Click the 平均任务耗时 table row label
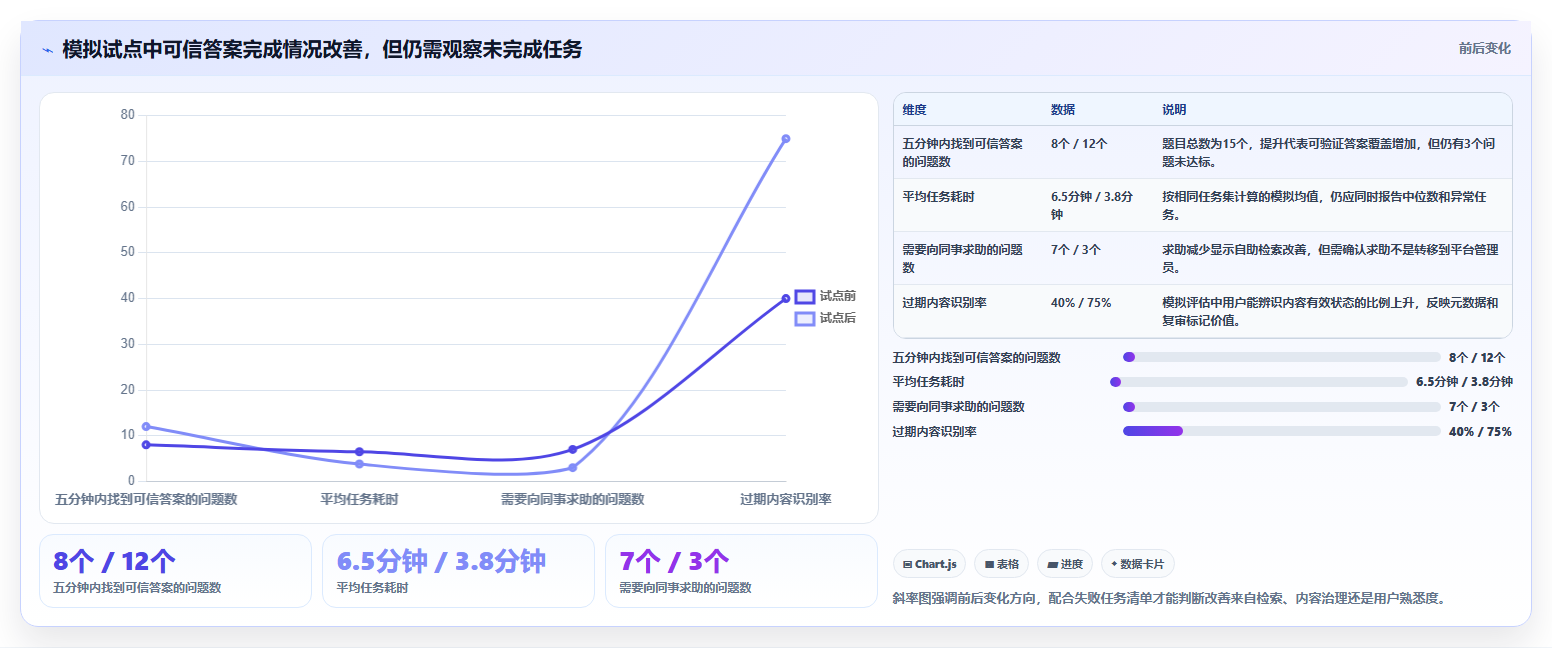 click(938, 197)
